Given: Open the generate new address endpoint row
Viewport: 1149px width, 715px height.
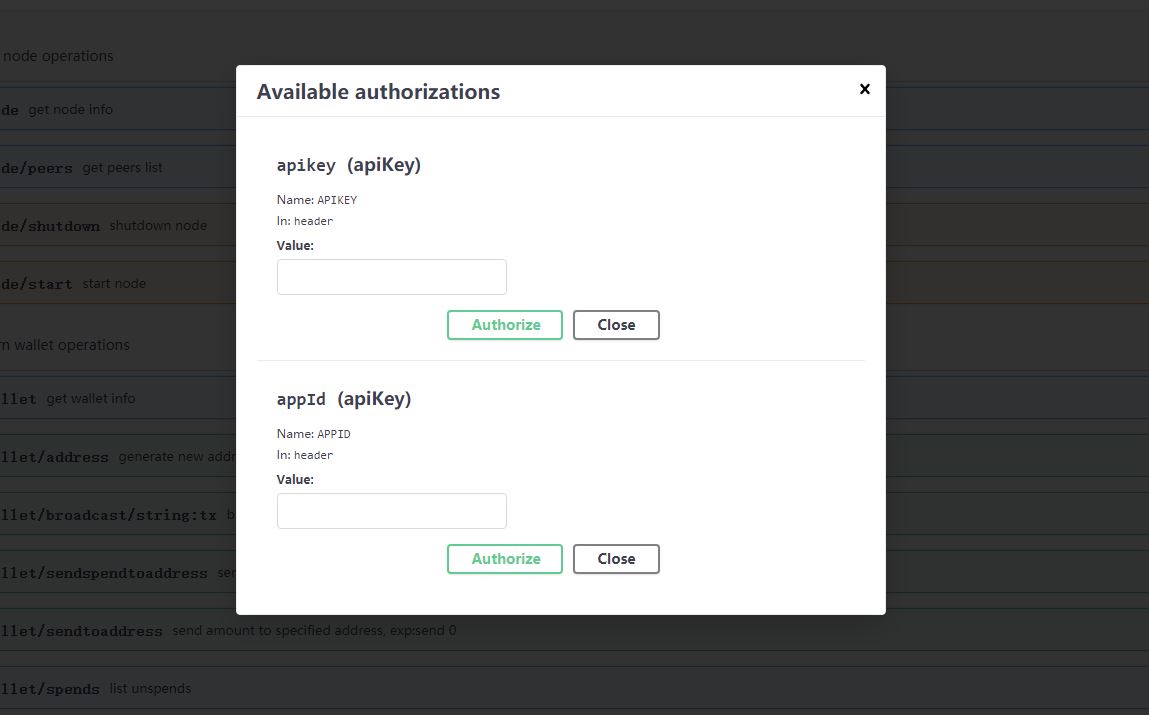Looking at the screenshot, I should click(x=574, y=456).
